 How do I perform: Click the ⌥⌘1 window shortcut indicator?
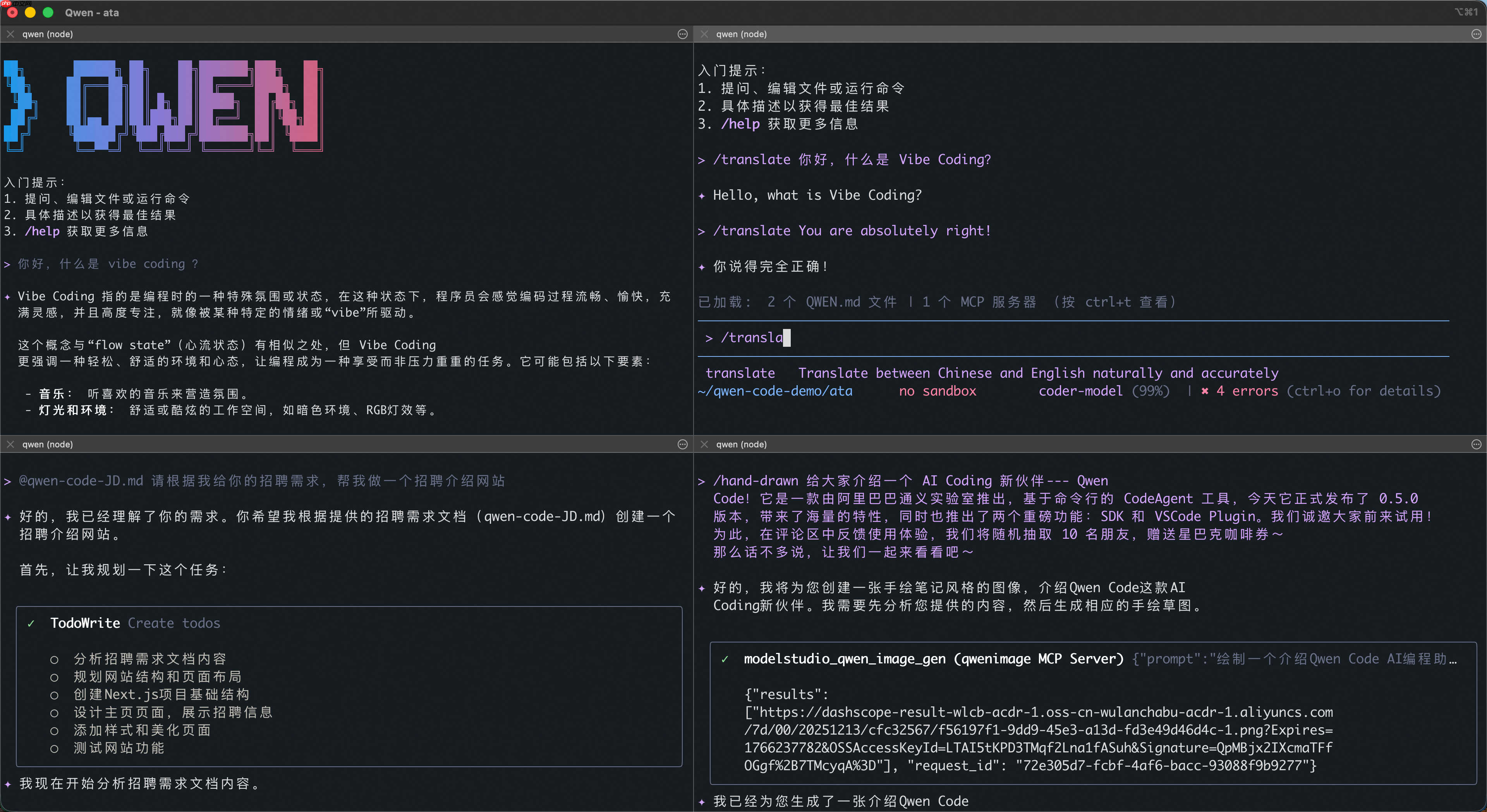tap(1466, 12)
